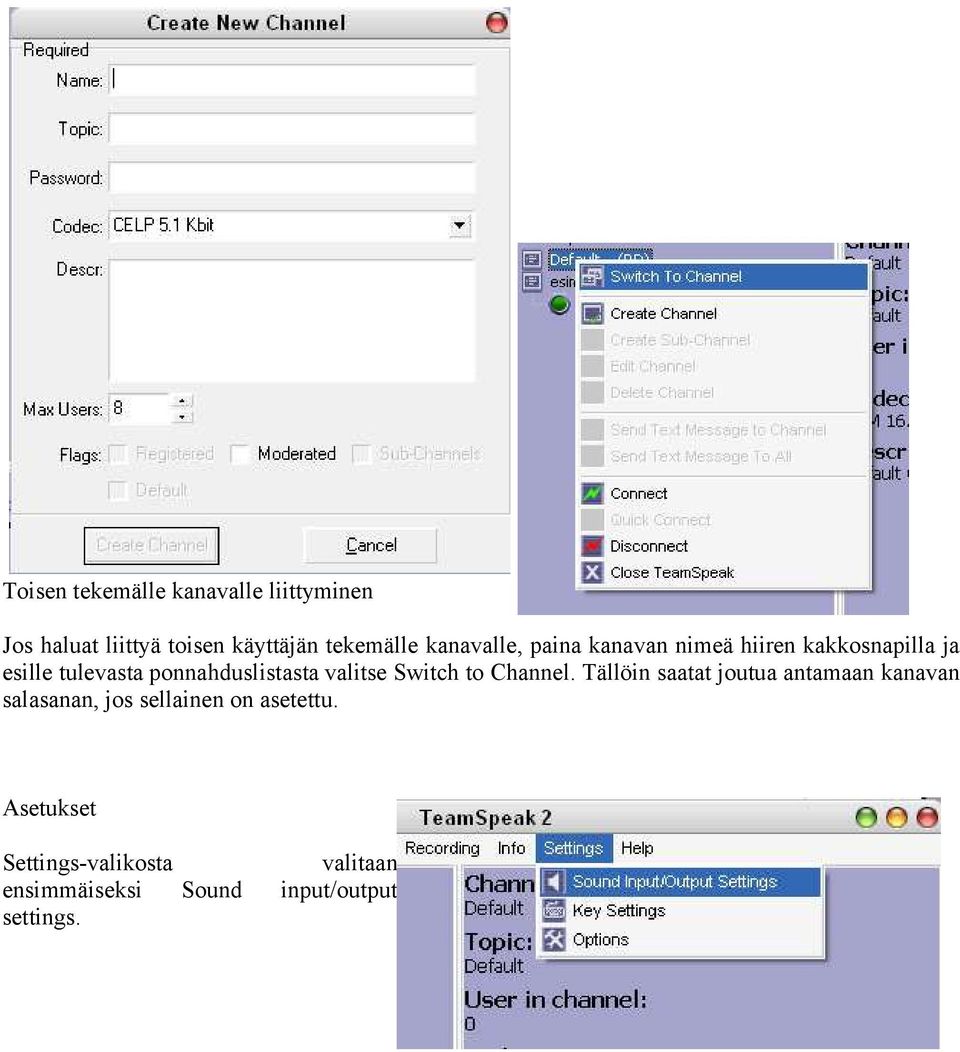Click the Switch To Channel icon
This screenshot has width=960, height=1052.
(x=592, y=276)
